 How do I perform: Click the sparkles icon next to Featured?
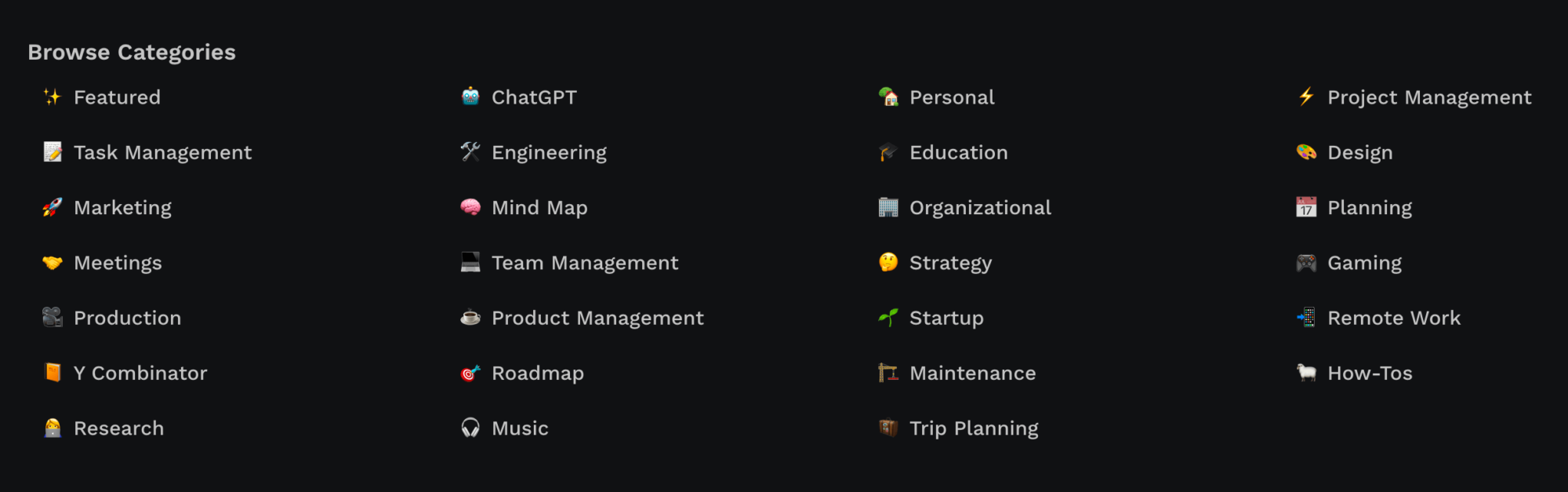[x=51, y=97]
